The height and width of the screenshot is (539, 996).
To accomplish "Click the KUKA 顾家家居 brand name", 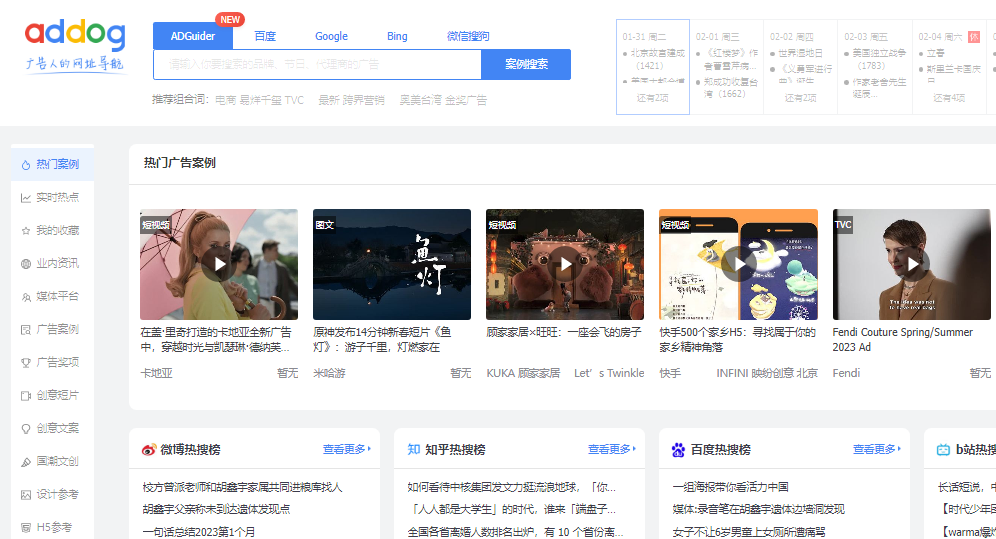I will coord(523,373).
